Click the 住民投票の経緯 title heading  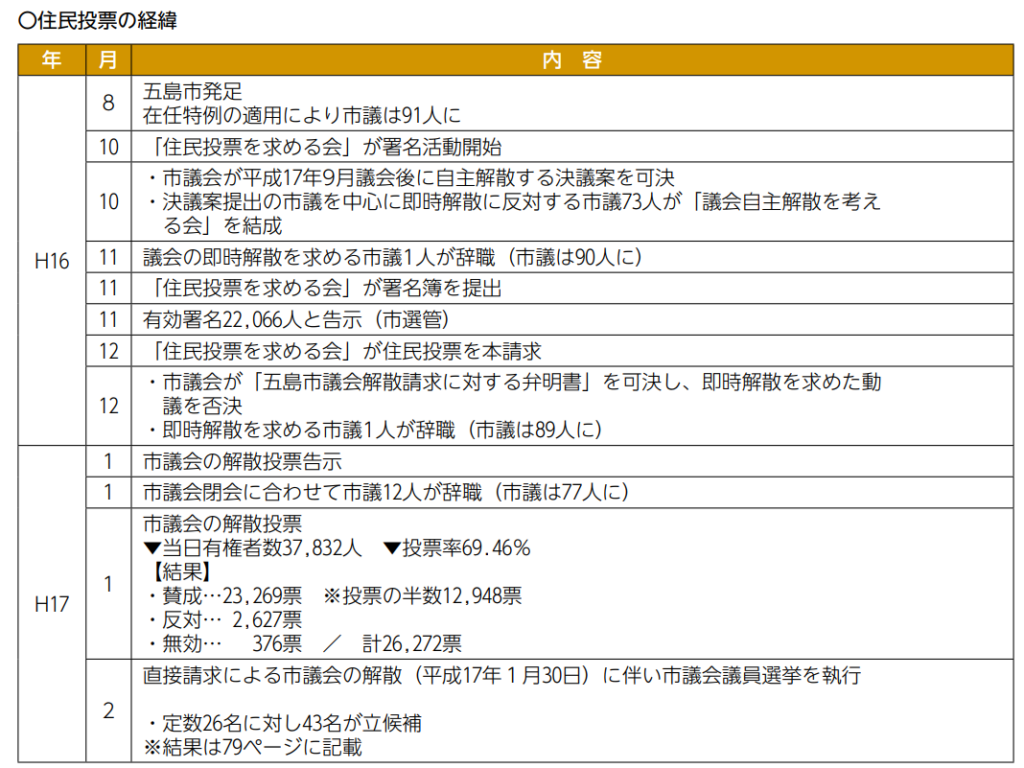point(98,20)
